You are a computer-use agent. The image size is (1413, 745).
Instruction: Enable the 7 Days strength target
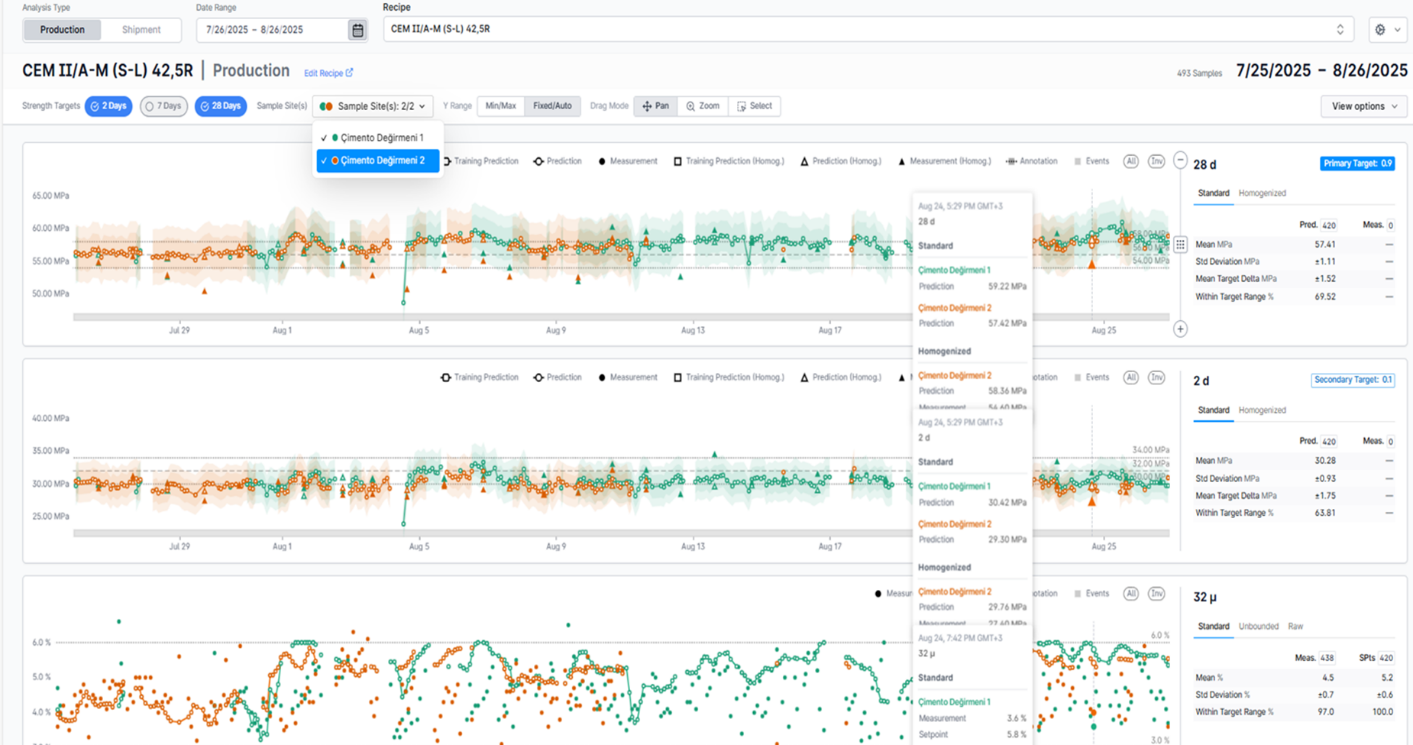(x=164, y=106)
